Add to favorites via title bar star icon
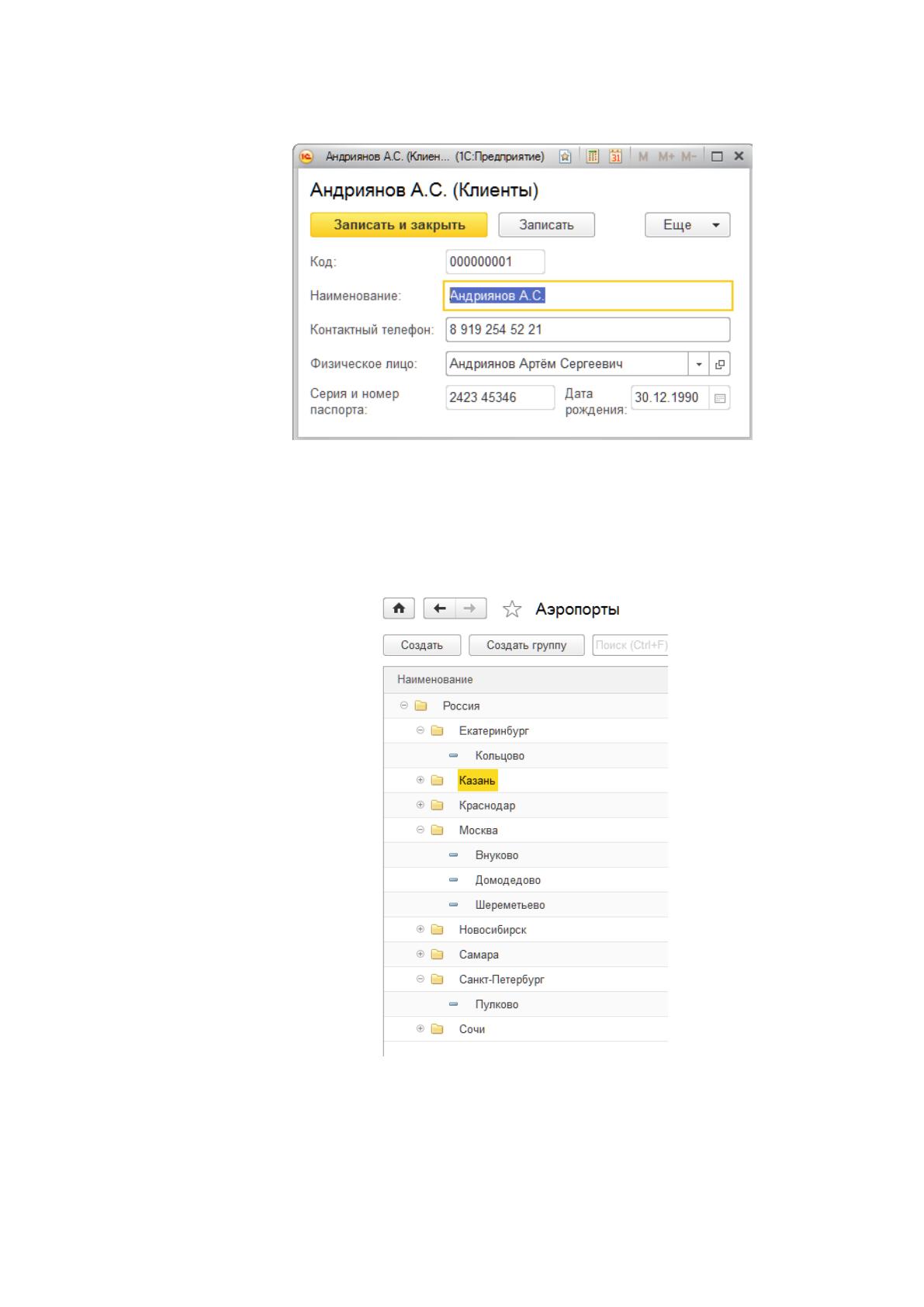This screenshot has height=1307, width=924. pos(566,157)
